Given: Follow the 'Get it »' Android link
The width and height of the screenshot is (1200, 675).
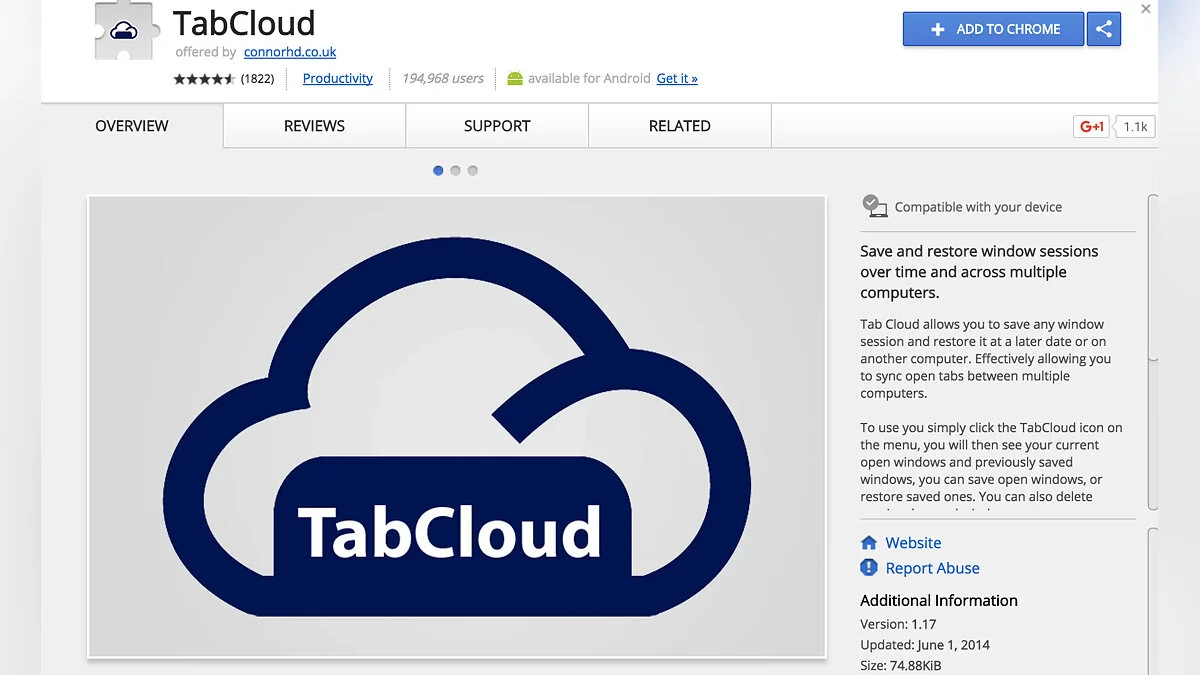Looking at the screenshot, I should point(677,78).
